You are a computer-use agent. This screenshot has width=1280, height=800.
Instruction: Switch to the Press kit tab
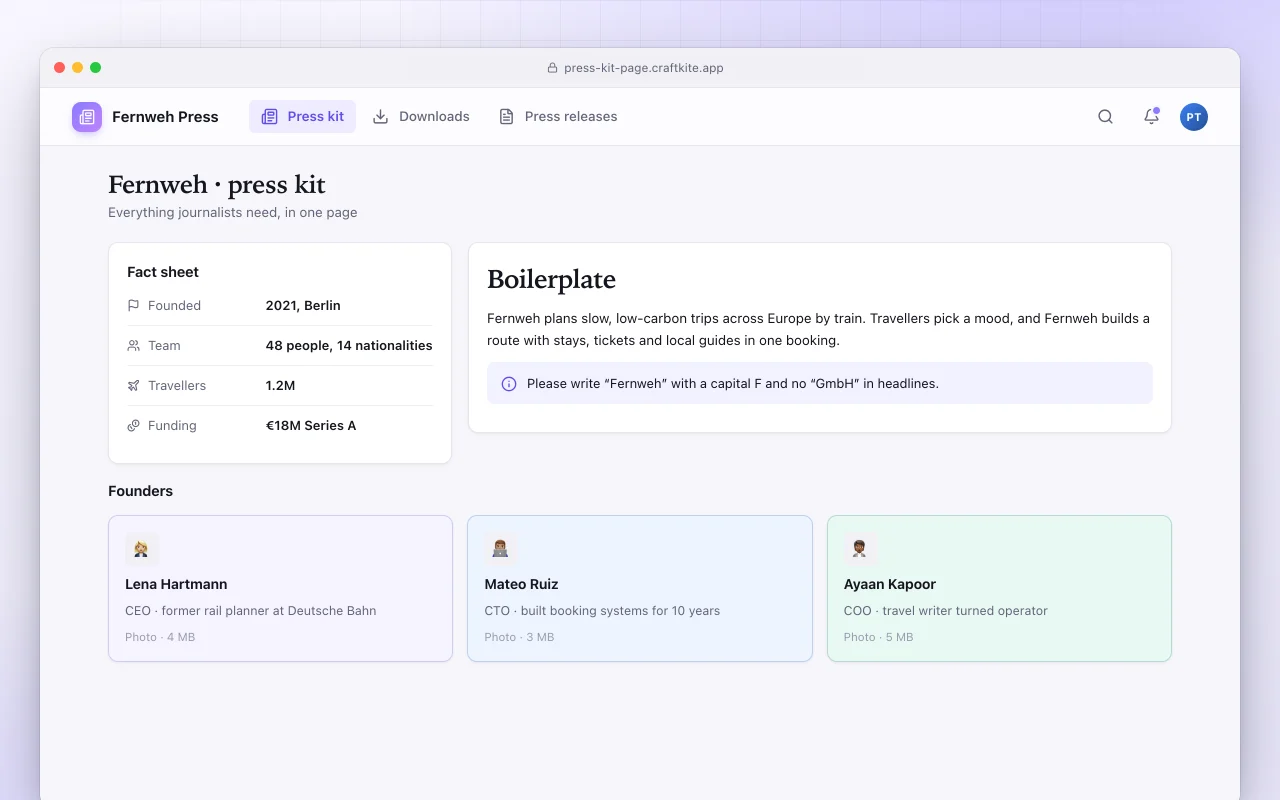point(302,117)
